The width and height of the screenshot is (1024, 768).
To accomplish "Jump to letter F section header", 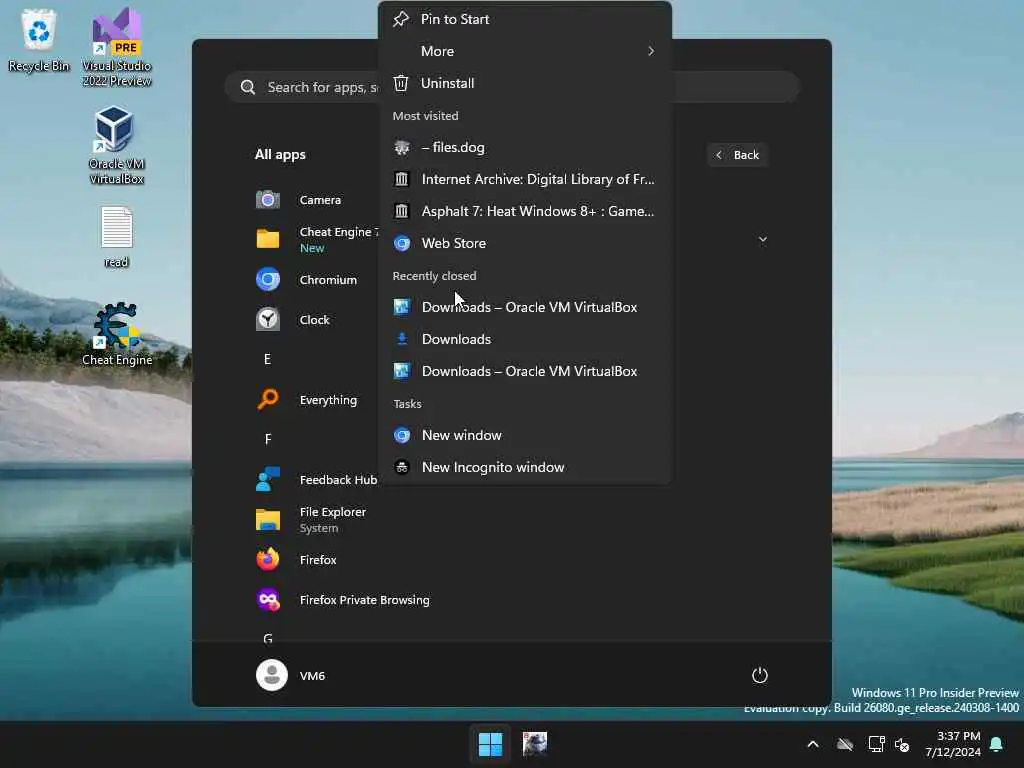I will 267,439.
